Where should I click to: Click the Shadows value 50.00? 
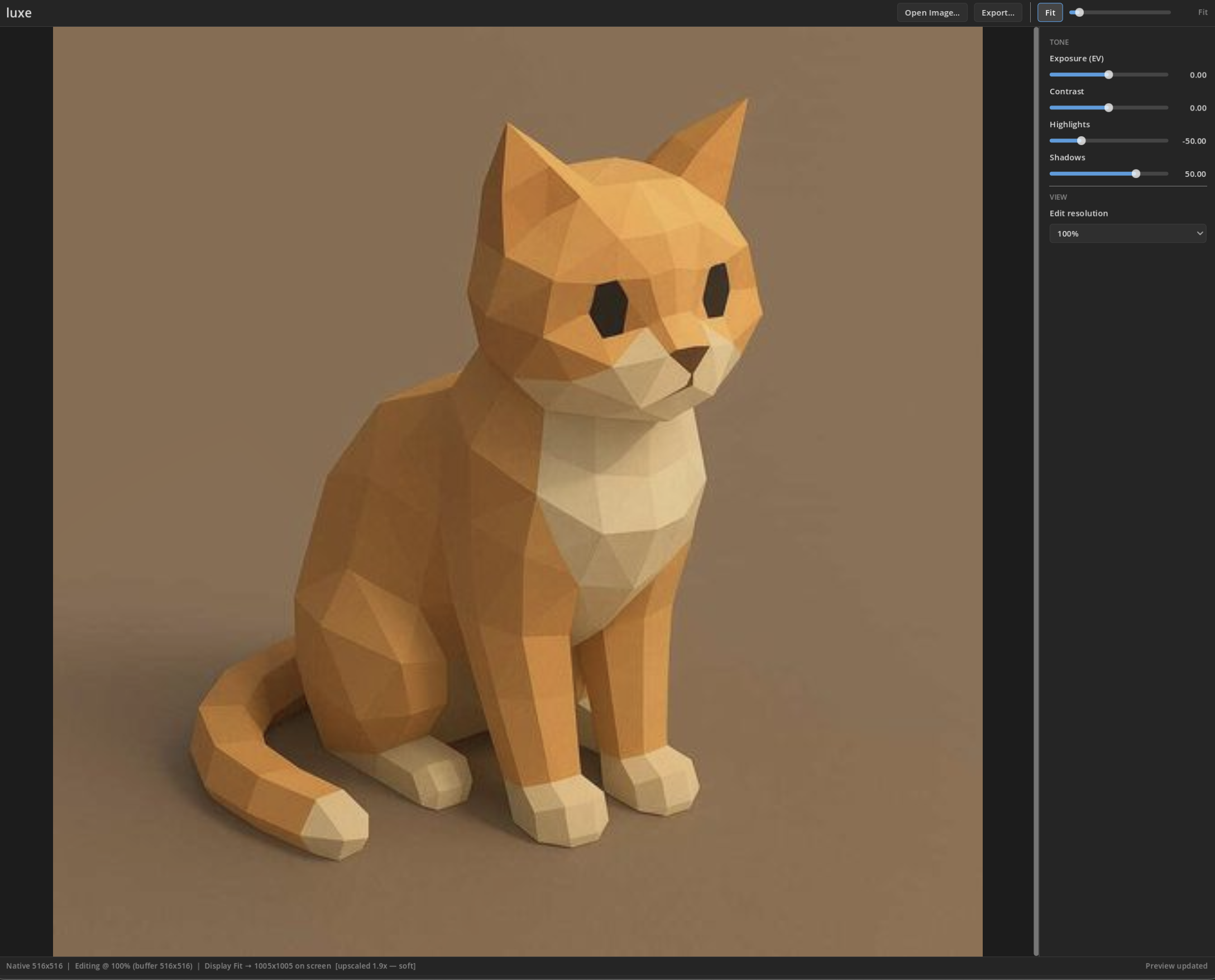pos(1195,174)
